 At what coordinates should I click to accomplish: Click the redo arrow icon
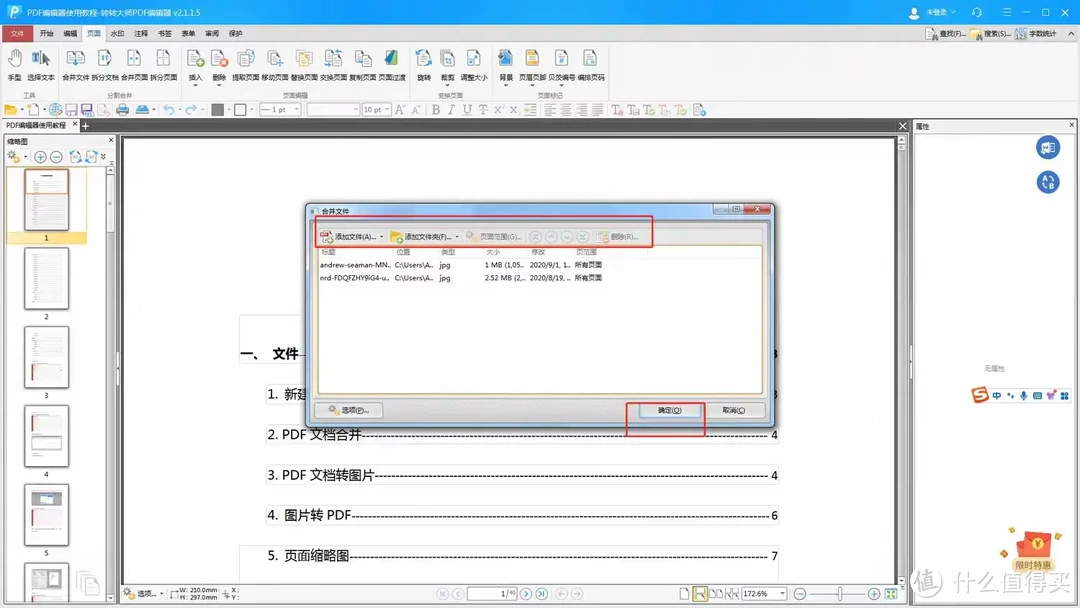[191, 109]
